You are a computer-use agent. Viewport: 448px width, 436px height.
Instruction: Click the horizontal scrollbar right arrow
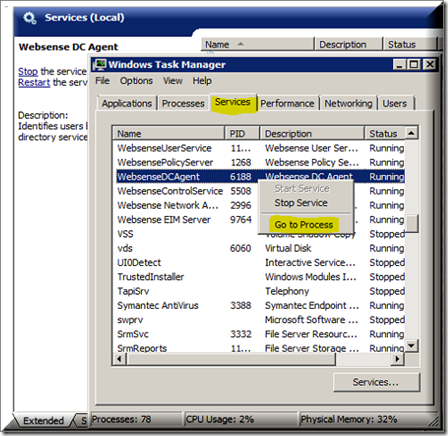coord(397,359)
